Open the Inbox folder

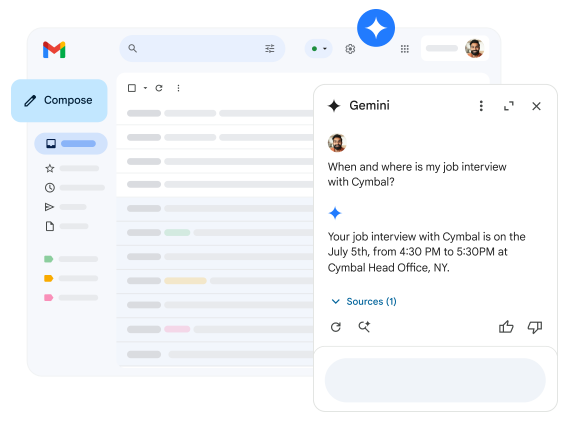(71, 144)
